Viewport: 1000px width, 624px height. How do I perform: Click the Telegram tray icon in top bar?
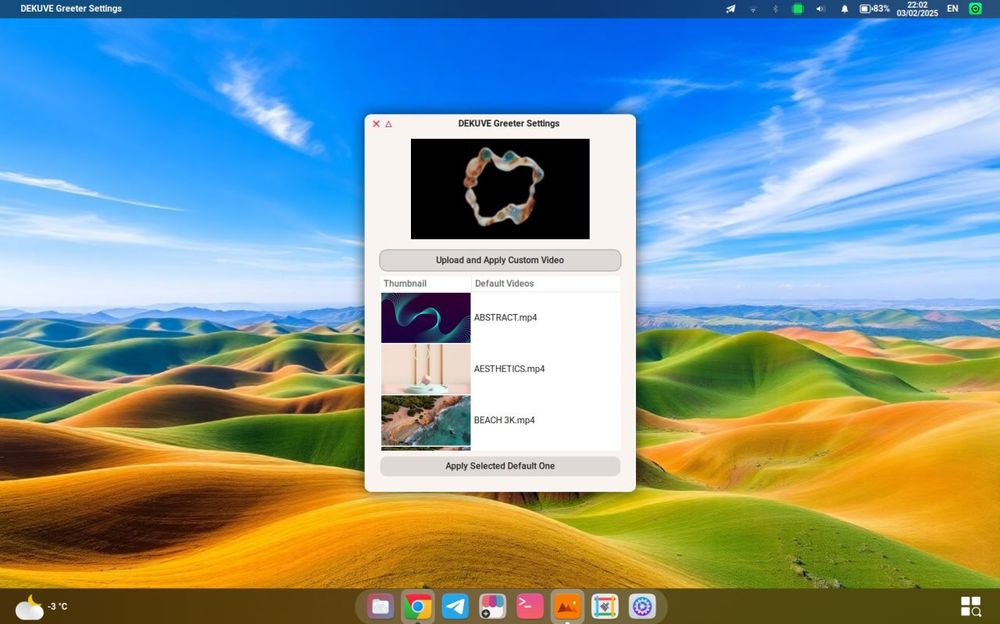pos(731,9)
